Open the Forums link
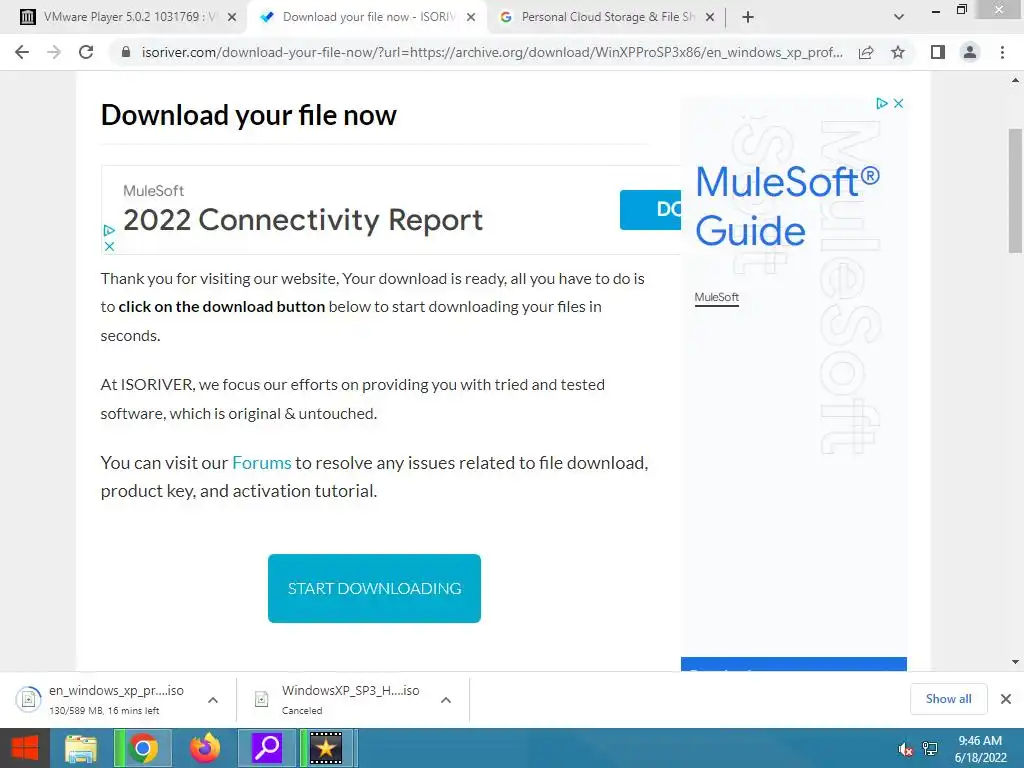 point(261,463)
